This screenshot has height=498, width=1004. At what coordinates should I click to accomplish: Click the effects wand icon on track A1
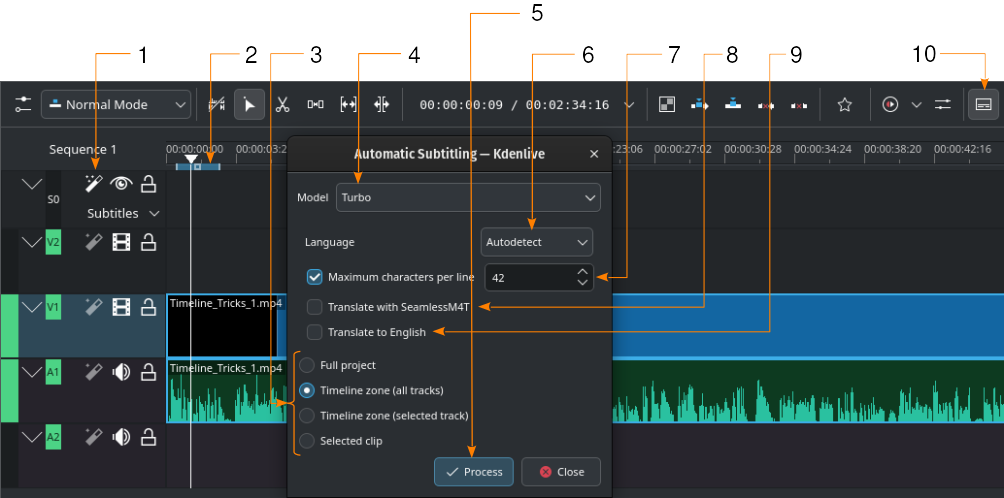tap(94, 372)
